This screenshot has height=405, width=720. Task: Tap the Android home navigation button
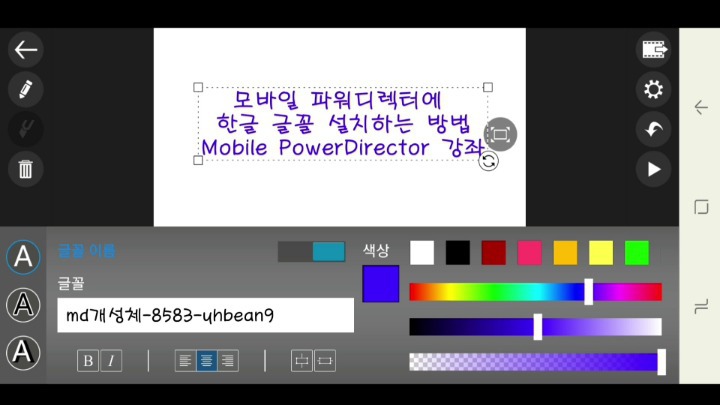click(x=701, y=207)
